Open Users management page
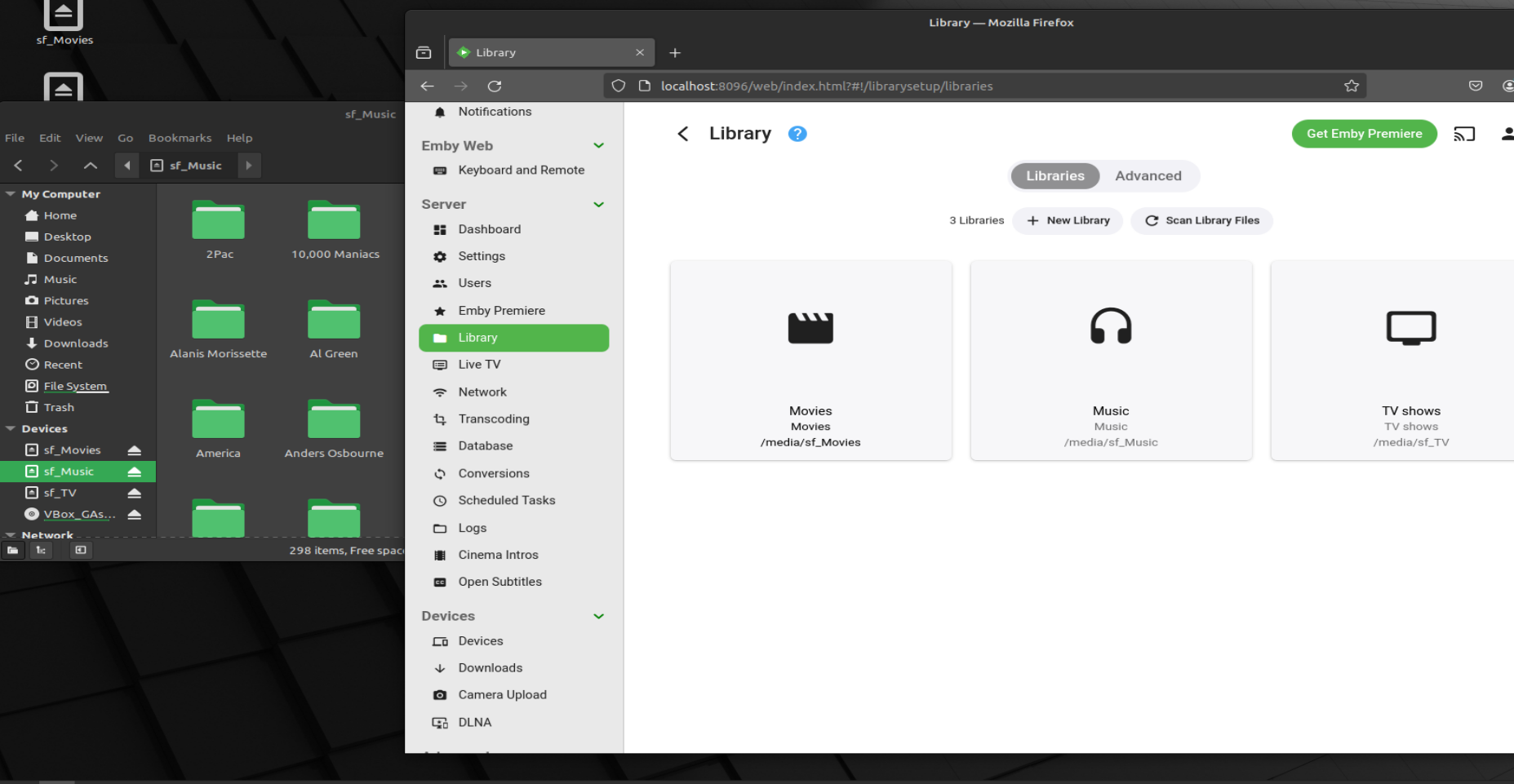The height and width of the screenshot is (784, 1514). pos(513,283)
